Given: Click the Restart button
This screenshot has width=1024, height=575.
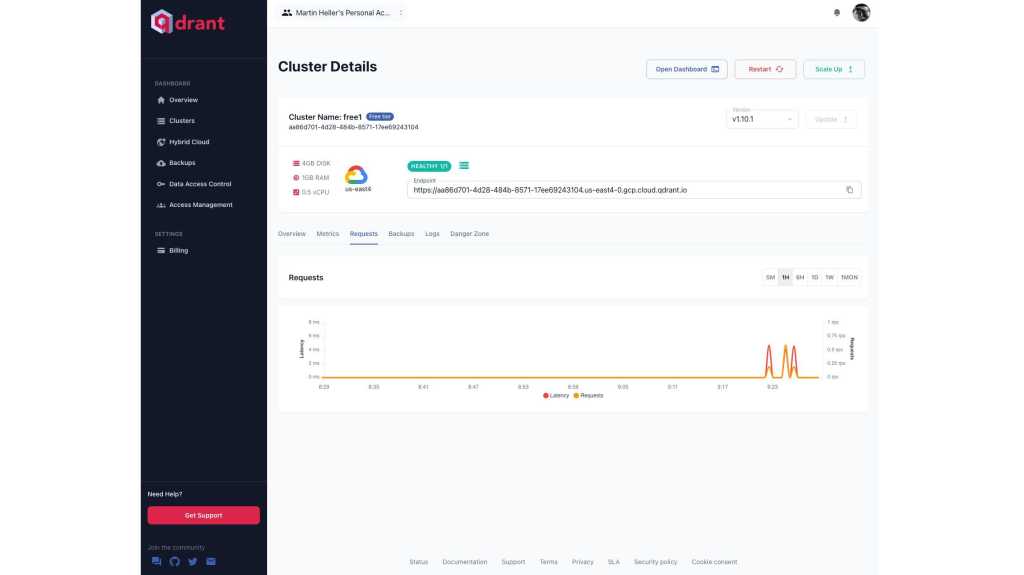Looking at the screenshot, I should click(x=765, y=69).
